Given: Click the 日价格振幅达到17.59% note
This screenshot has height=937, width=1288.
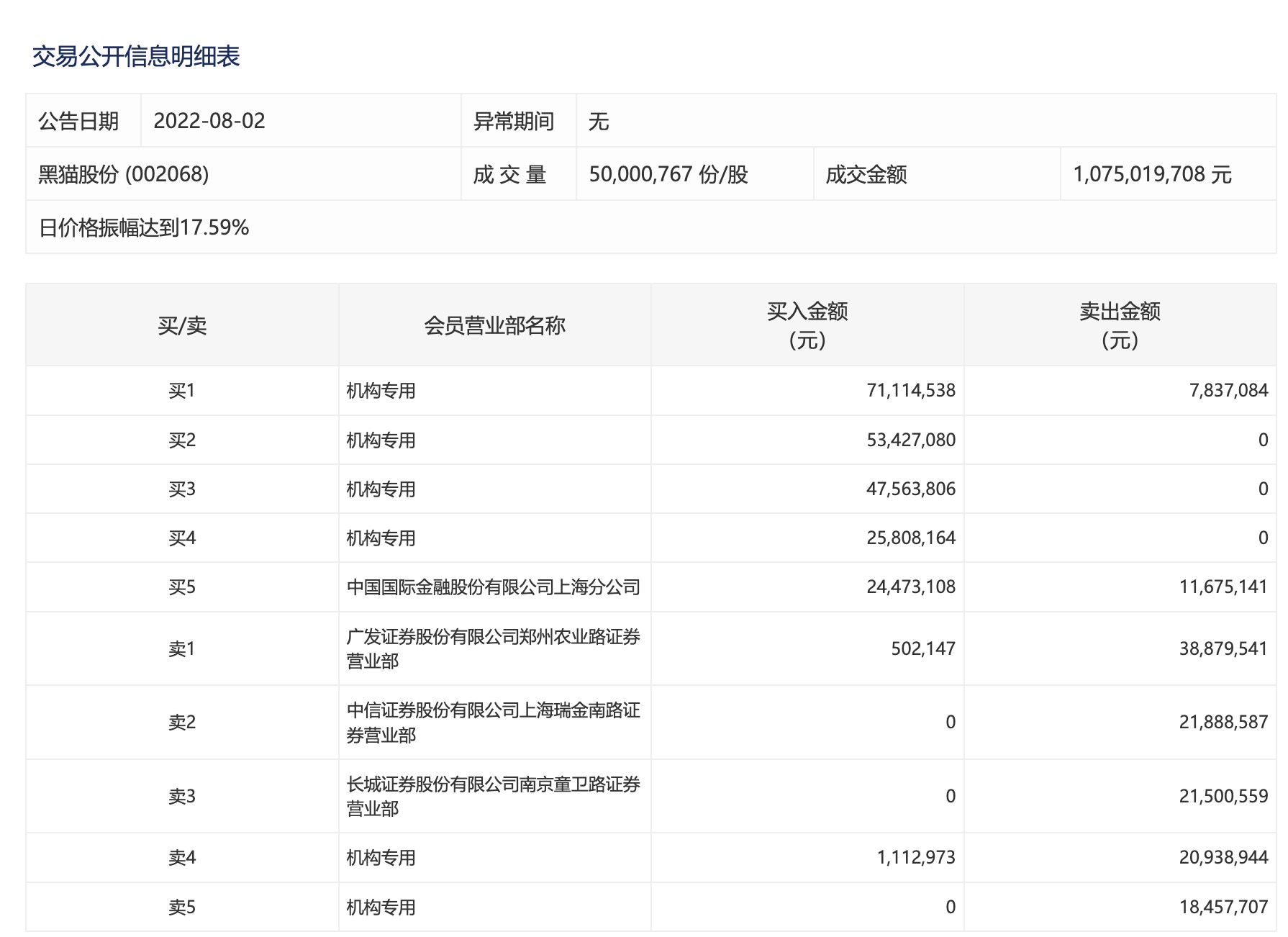Looking at the screenshot, I should point(144,227).
